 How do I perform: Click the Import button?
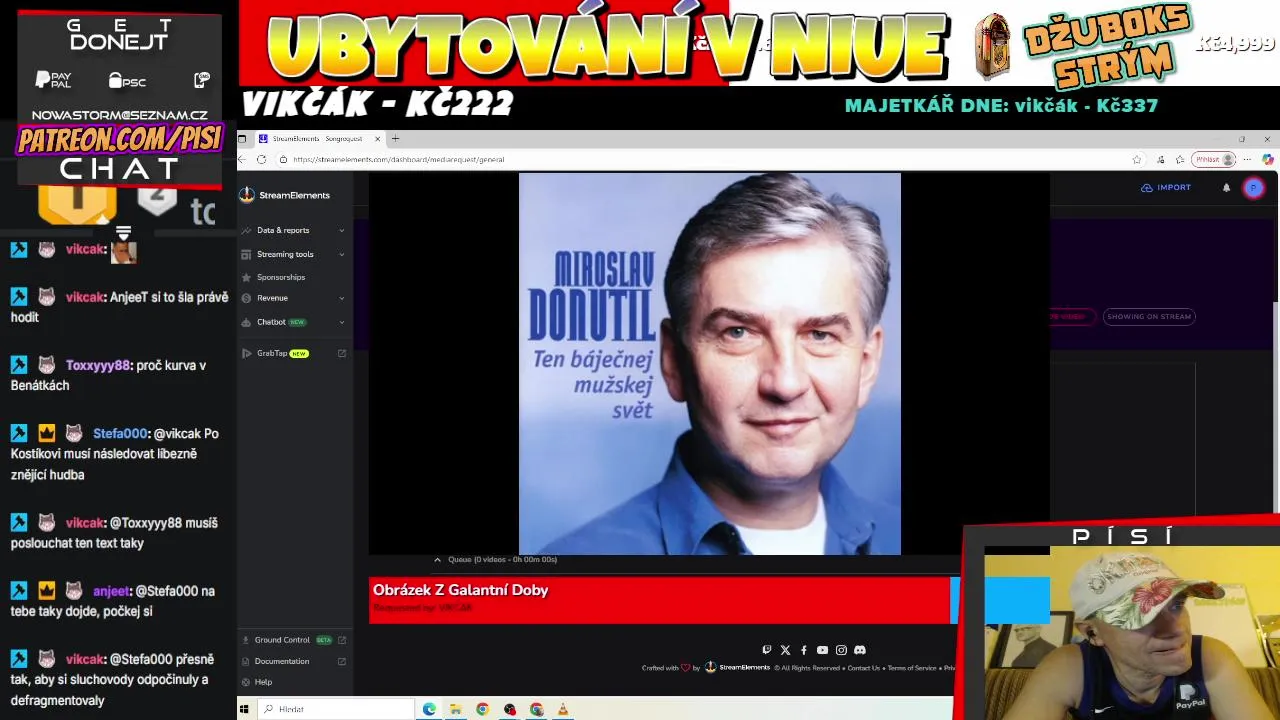coord(1166,187)
